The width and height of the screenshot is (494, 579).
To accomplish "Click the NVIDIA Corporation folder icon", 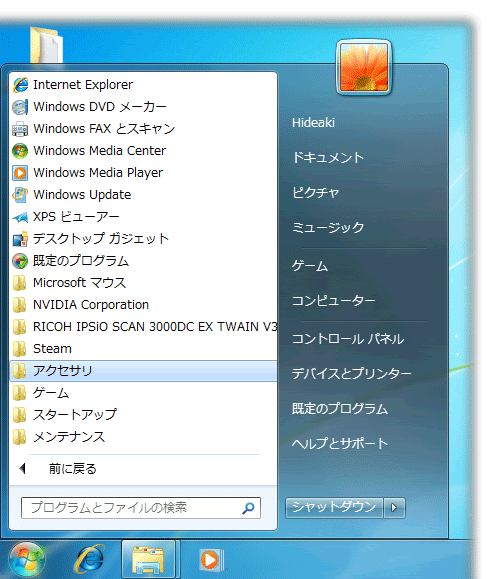I will point(19,305).
